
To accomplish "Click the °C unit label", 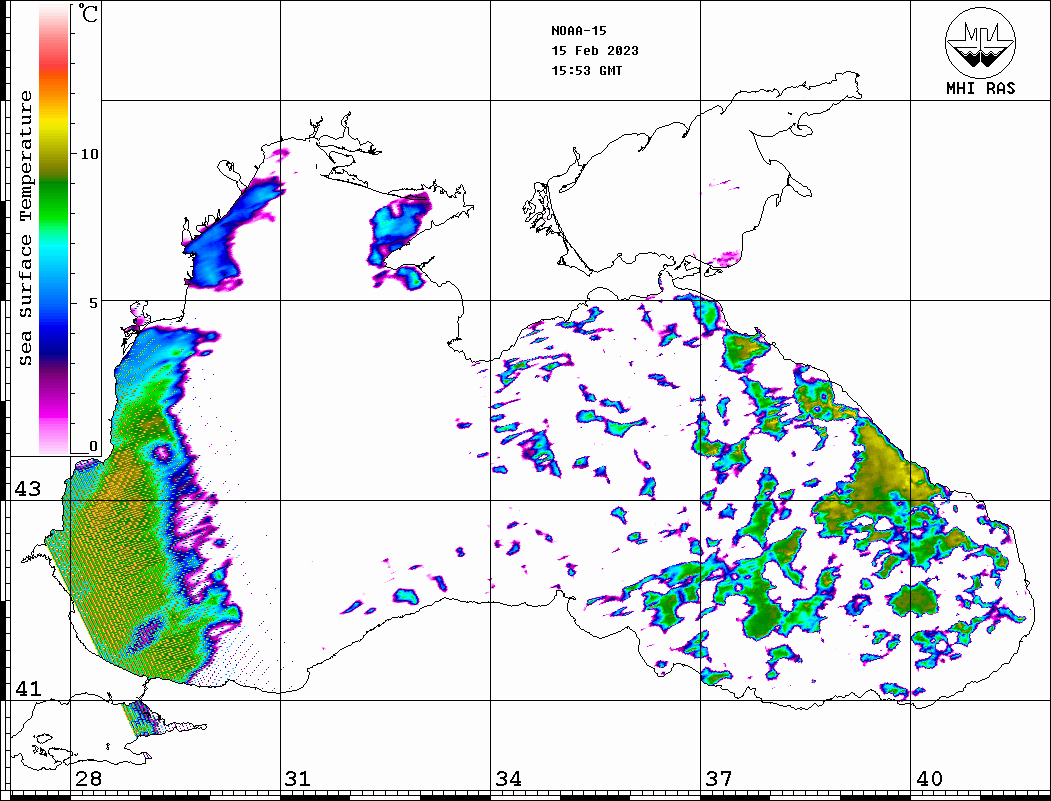I will pyautogui.click(x=88, y=13).
